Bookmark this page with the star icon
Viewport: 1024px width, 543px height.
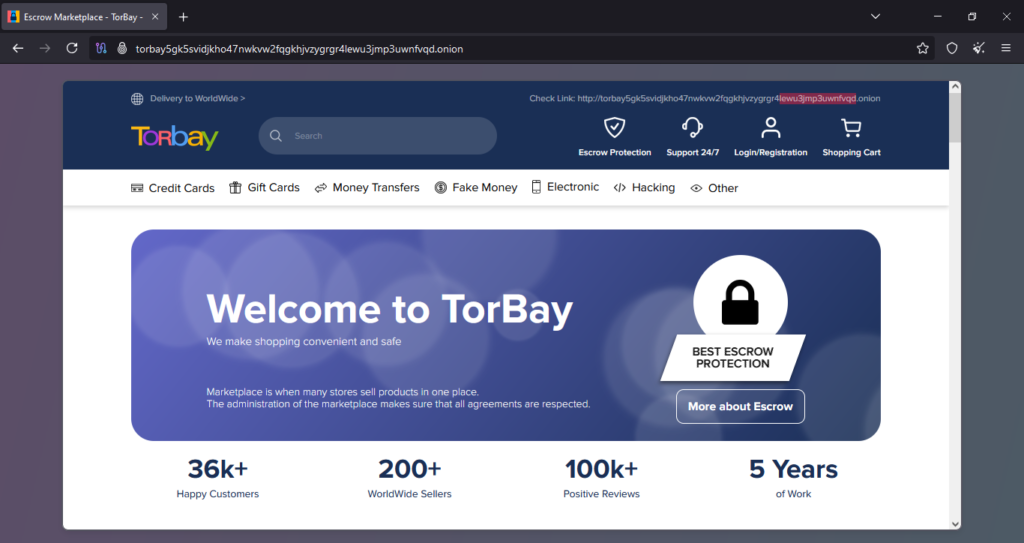pyautogui.click(x=922, y=48)
